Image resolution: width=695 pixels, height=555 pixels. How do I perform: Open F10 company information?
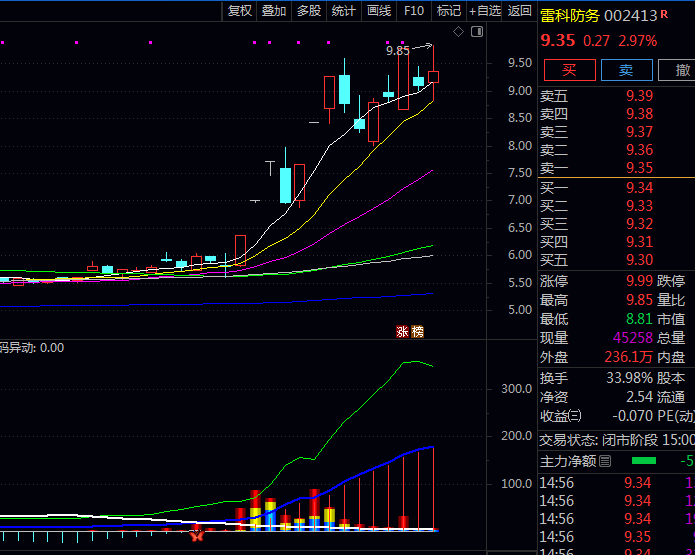413,11
